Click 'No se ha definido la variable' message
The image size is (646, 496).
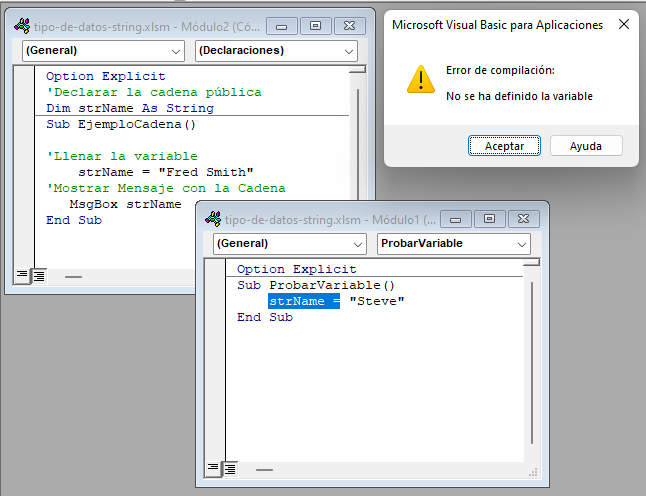520,96
